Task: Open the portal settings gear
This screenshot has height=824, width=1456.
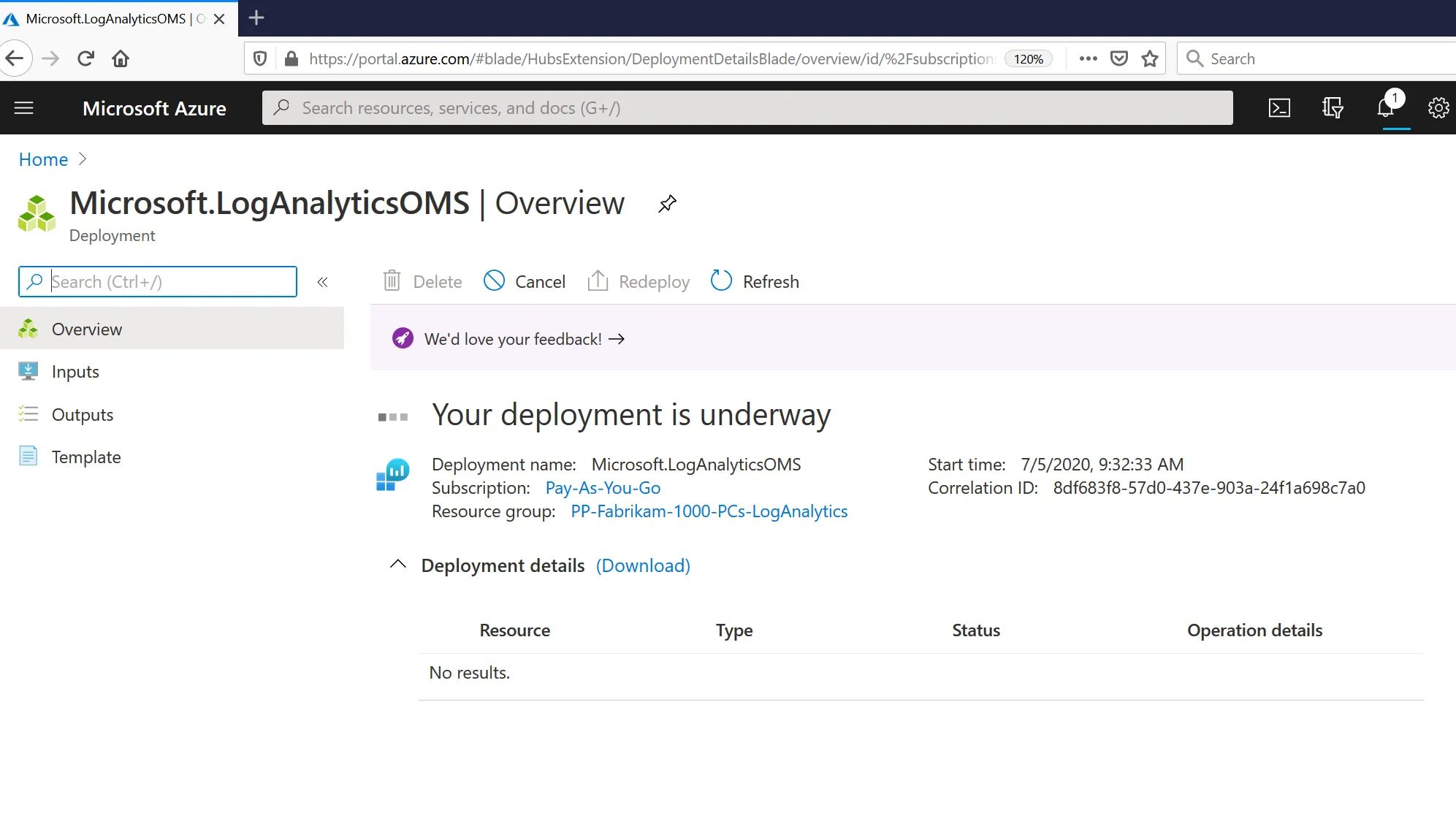Action: pos(1438,108)
